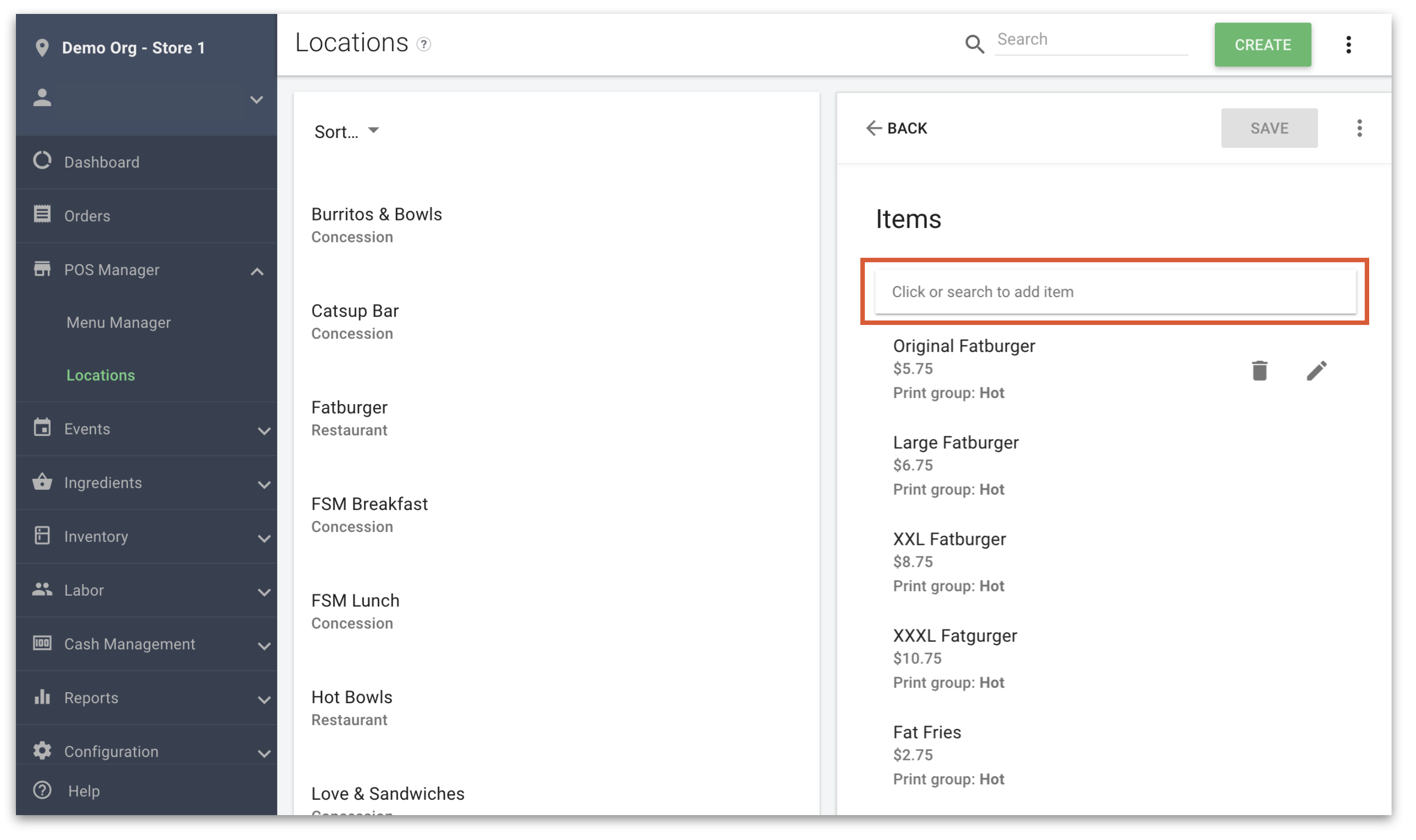Viewport: 1416px width, 840px height.
Task: Click the Orders icon in sidebar
Action: (42, 215)
